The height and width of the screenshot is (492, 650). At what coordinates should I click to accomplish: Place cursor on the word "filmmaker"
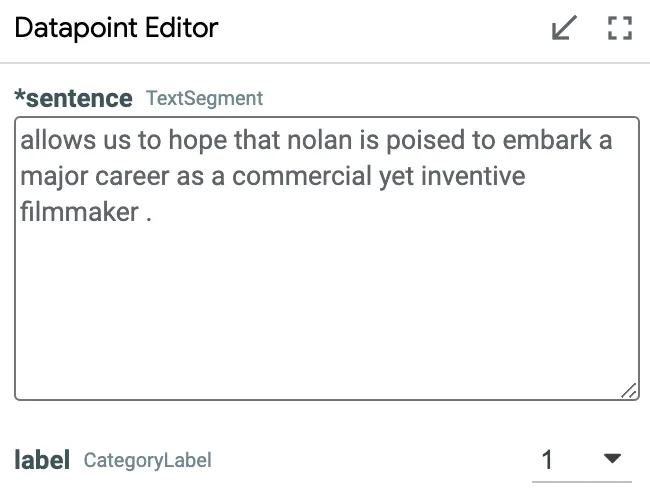(79, 212)
